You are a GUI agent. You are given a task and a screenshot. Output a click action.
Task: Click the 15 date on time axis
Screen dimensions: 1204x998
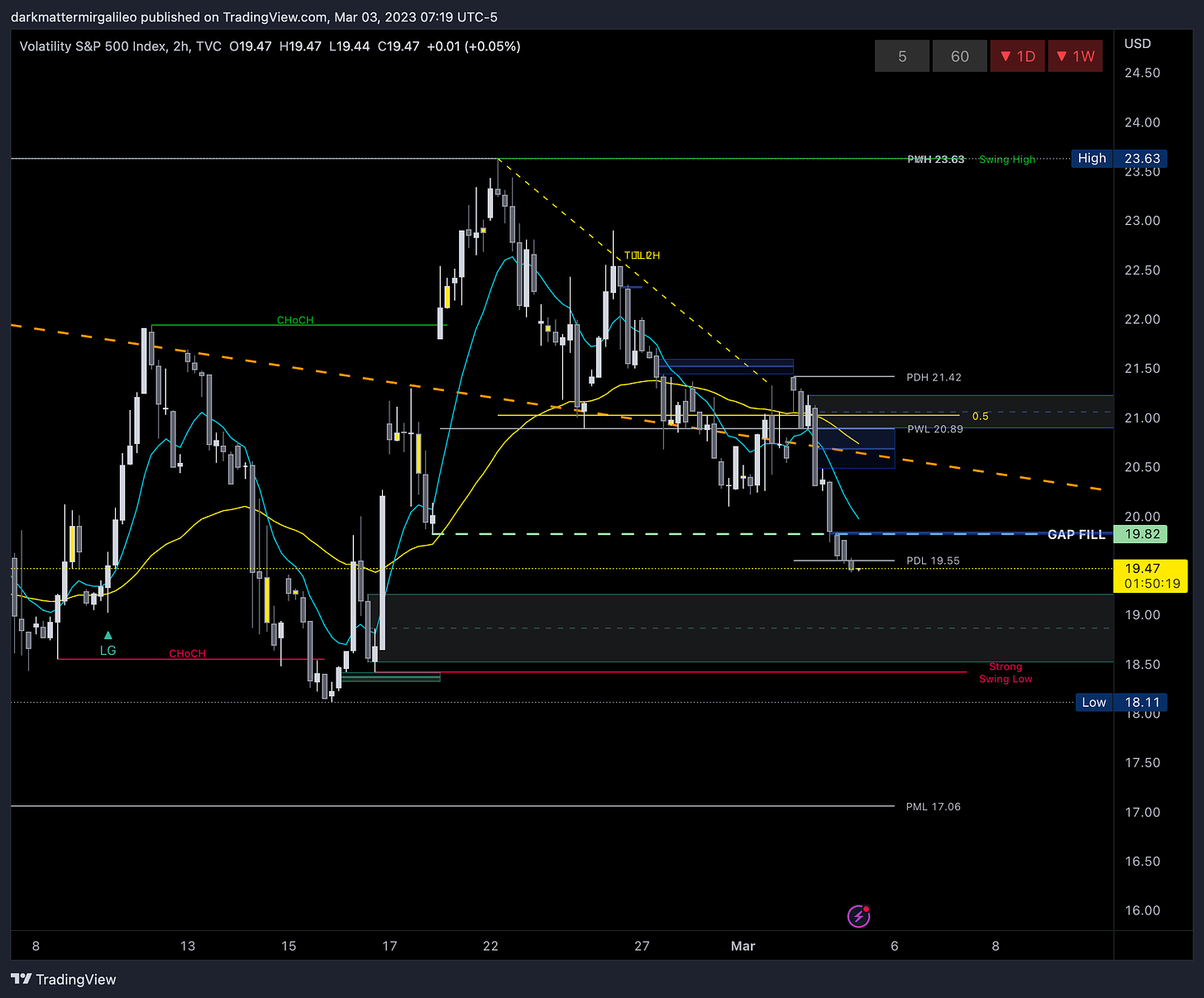[x=289, y=946]
